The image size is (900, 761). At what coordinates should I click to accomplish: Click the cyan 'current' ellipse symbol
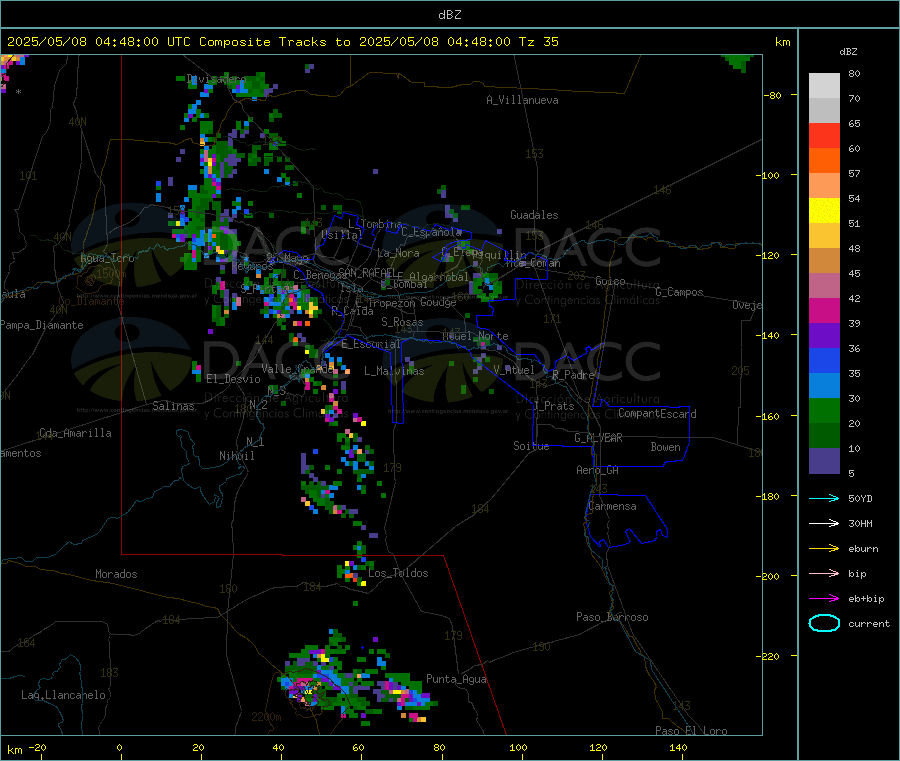pos(824,623)
